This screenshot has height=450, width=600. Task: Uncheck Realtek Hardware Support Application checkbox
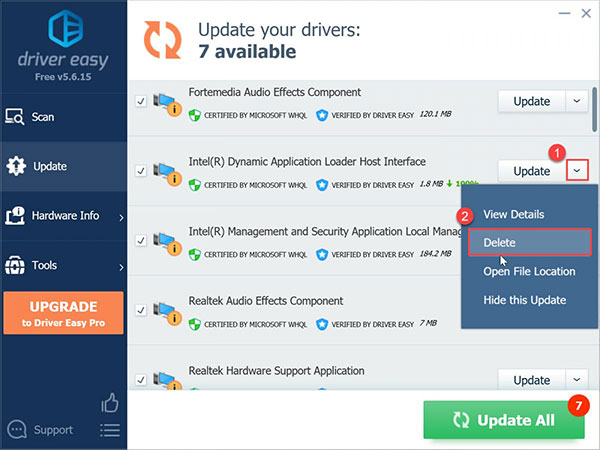point(141,380)
